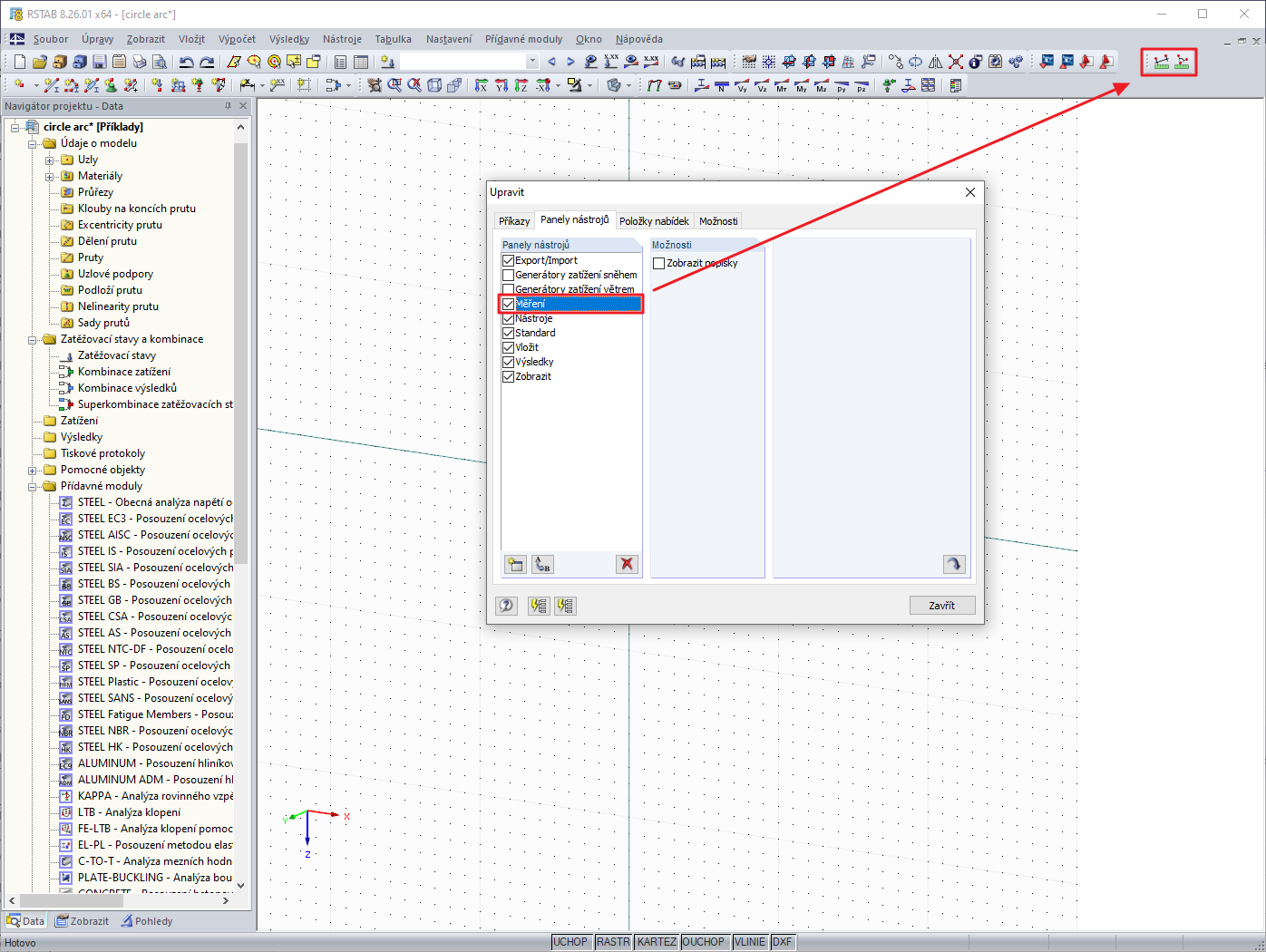Screen dimensions: 1266x952
Task: Click the Undo arrow icon
Action: tap(187, 62)
